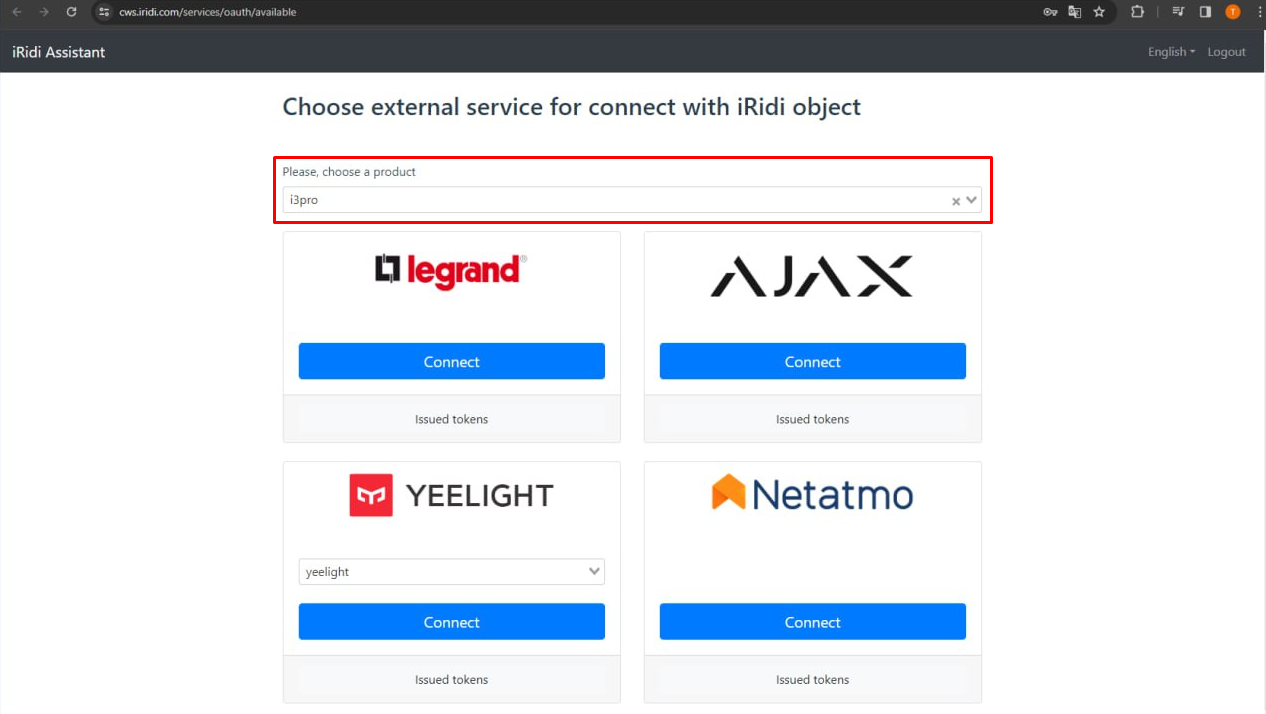The width and height of the screenshot is (1266, 714).
Task: Select the Yeelight logo icon
Action: point(370,494)
